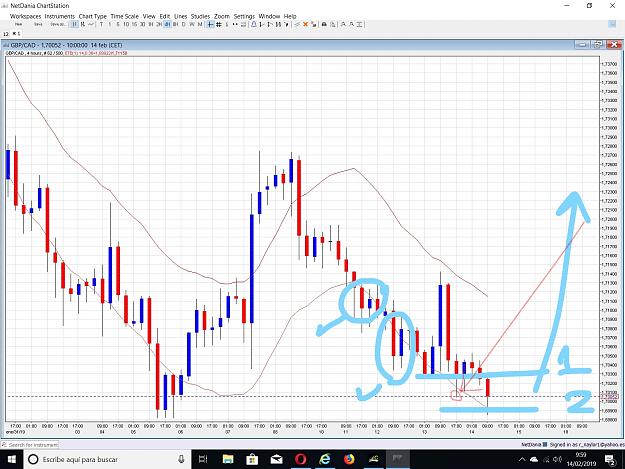Screen dimensions: 625x469
Task: Click the alert bell icon
Action: point(254,24)
